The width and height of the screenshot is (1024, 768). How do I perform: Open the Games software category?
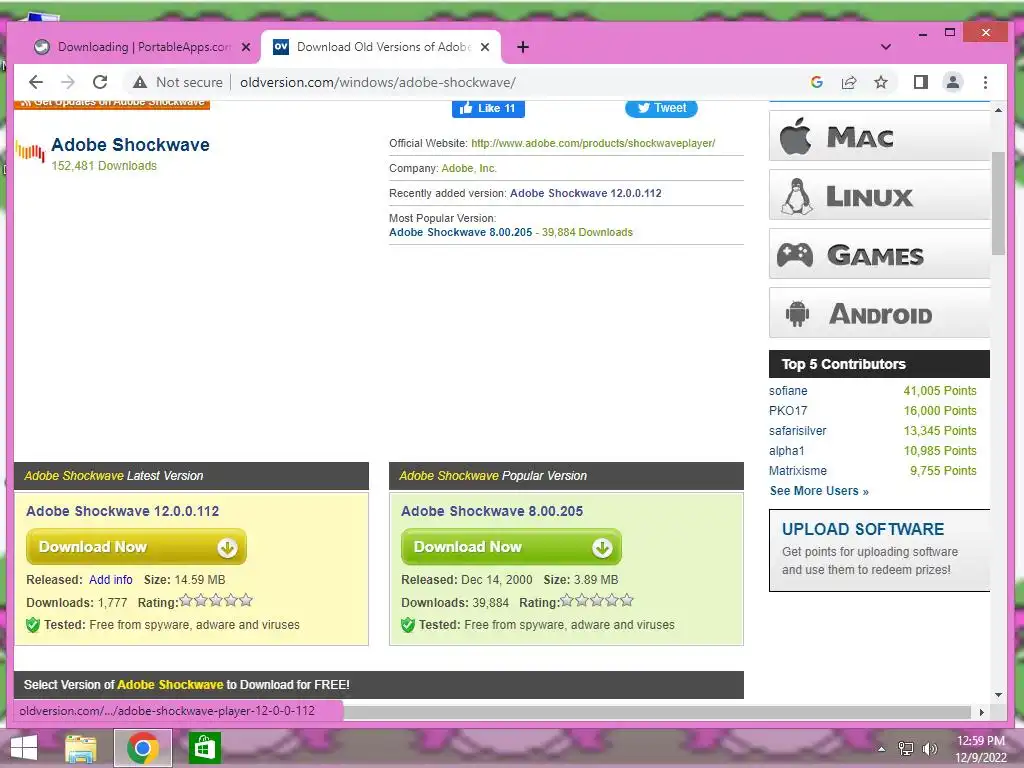tap(879, 254)
